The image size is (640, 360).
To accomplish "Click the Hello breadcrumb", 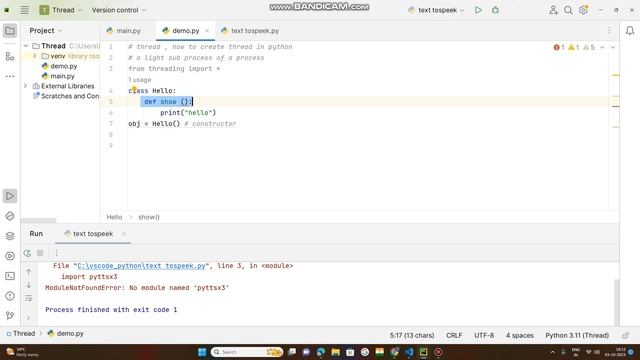I will 114,217.
